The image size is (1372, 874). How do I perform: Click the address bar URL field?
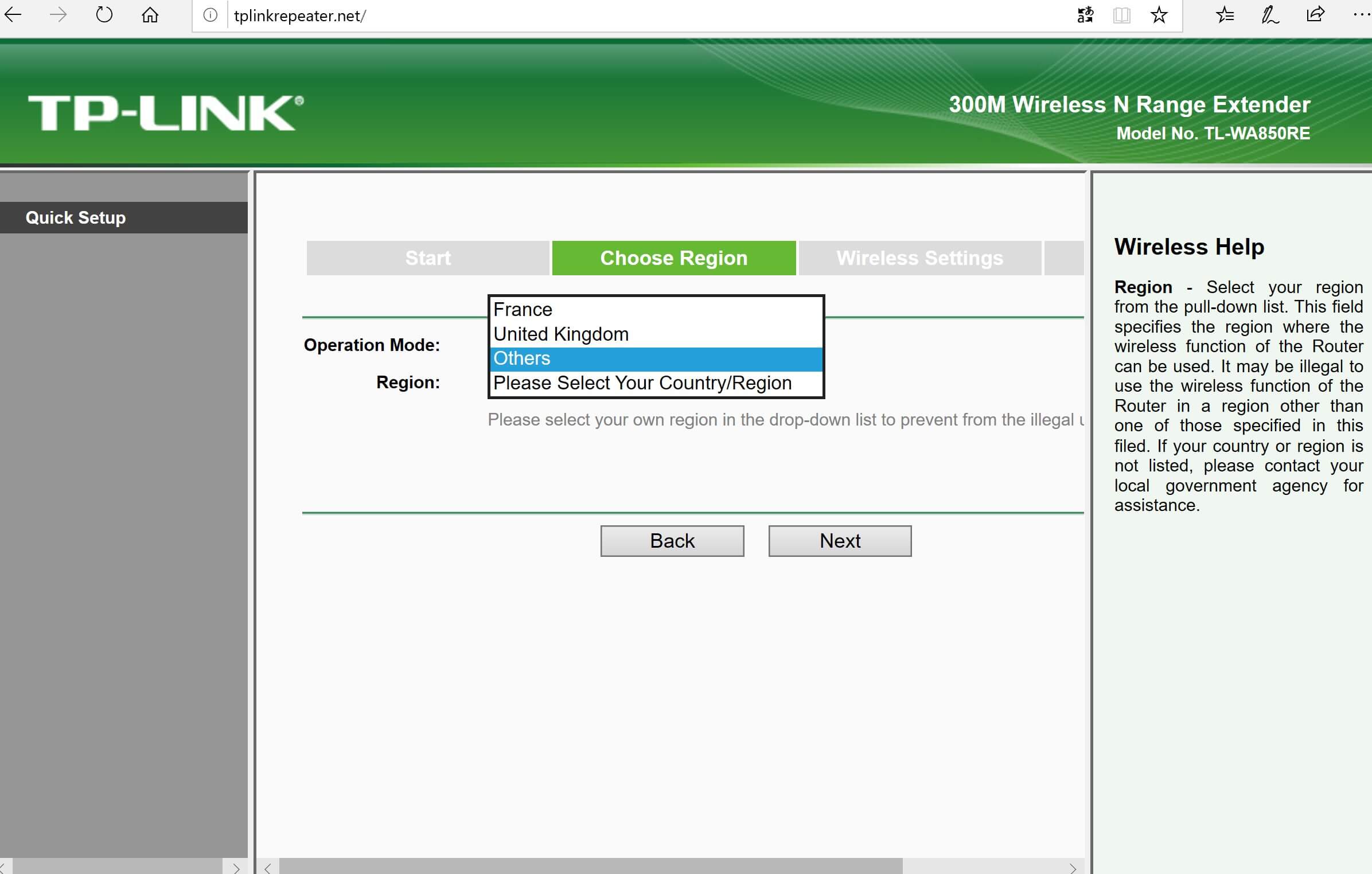631,15
